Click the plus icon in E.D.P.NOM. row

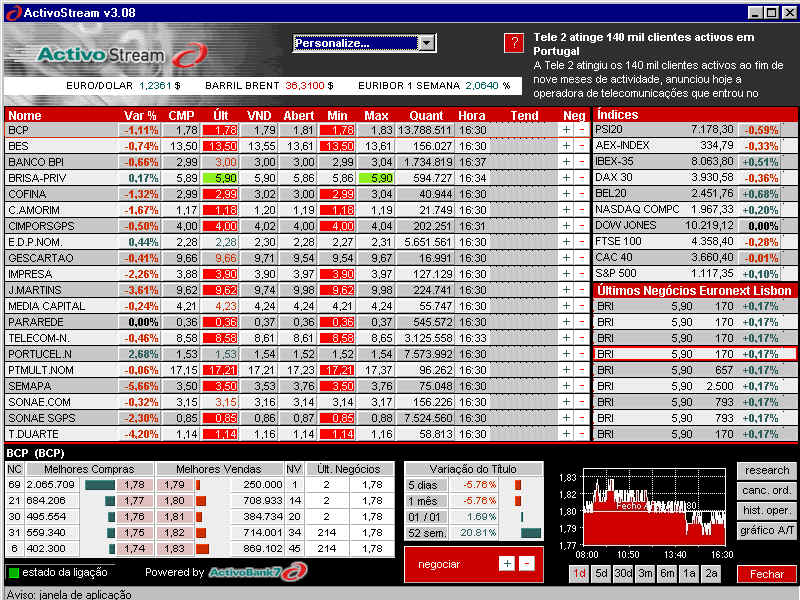coord(566,242)
